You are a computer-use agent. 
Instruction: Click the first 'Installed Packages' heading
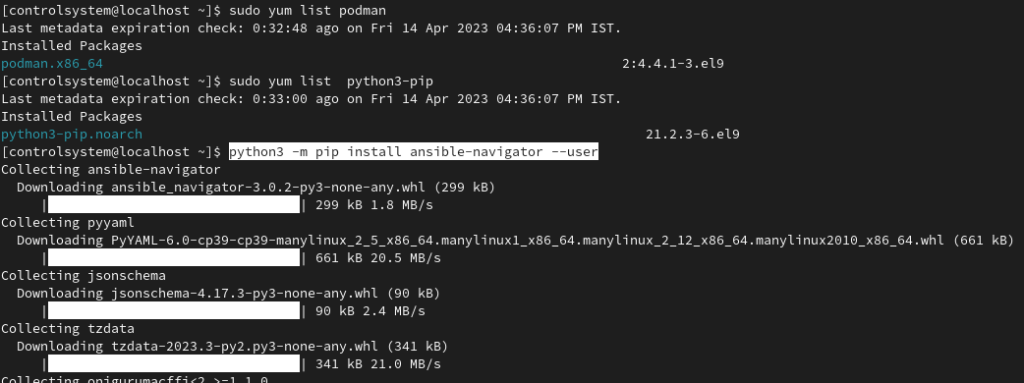(x=71, y=46)
